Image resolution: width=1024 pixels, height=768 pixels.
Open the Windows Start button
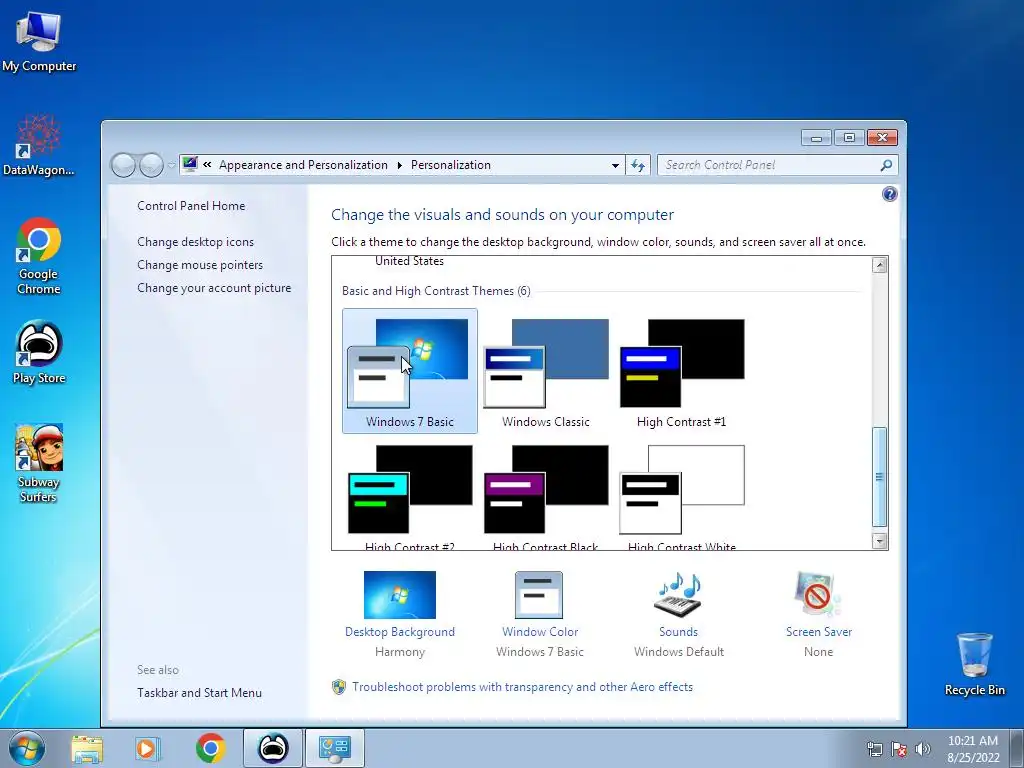pos(27,748)
